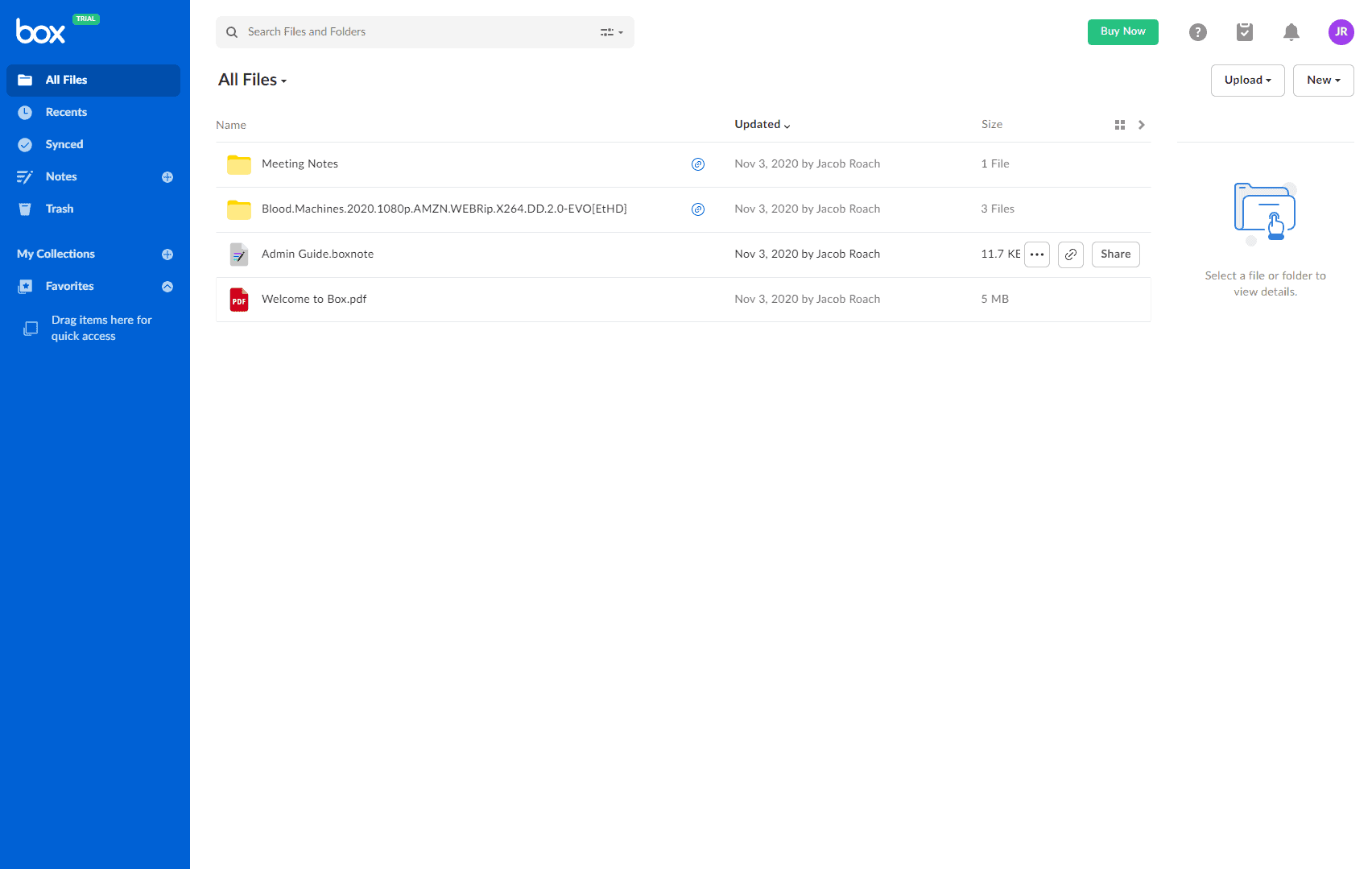Copy shared link for Admin Guide.boxnote
This screenshot has width=1372, height=869.
[x=1070, y=254]
